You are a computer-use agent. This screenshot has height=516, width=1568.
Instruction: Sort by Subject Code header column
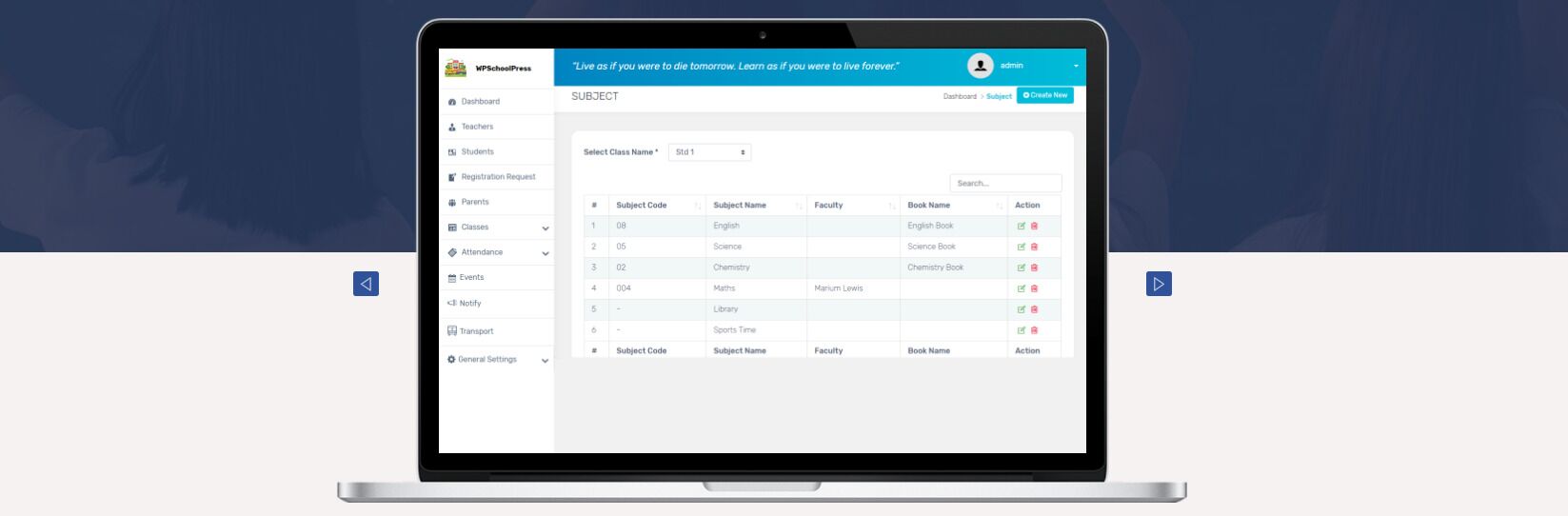[x=657, y=206]
